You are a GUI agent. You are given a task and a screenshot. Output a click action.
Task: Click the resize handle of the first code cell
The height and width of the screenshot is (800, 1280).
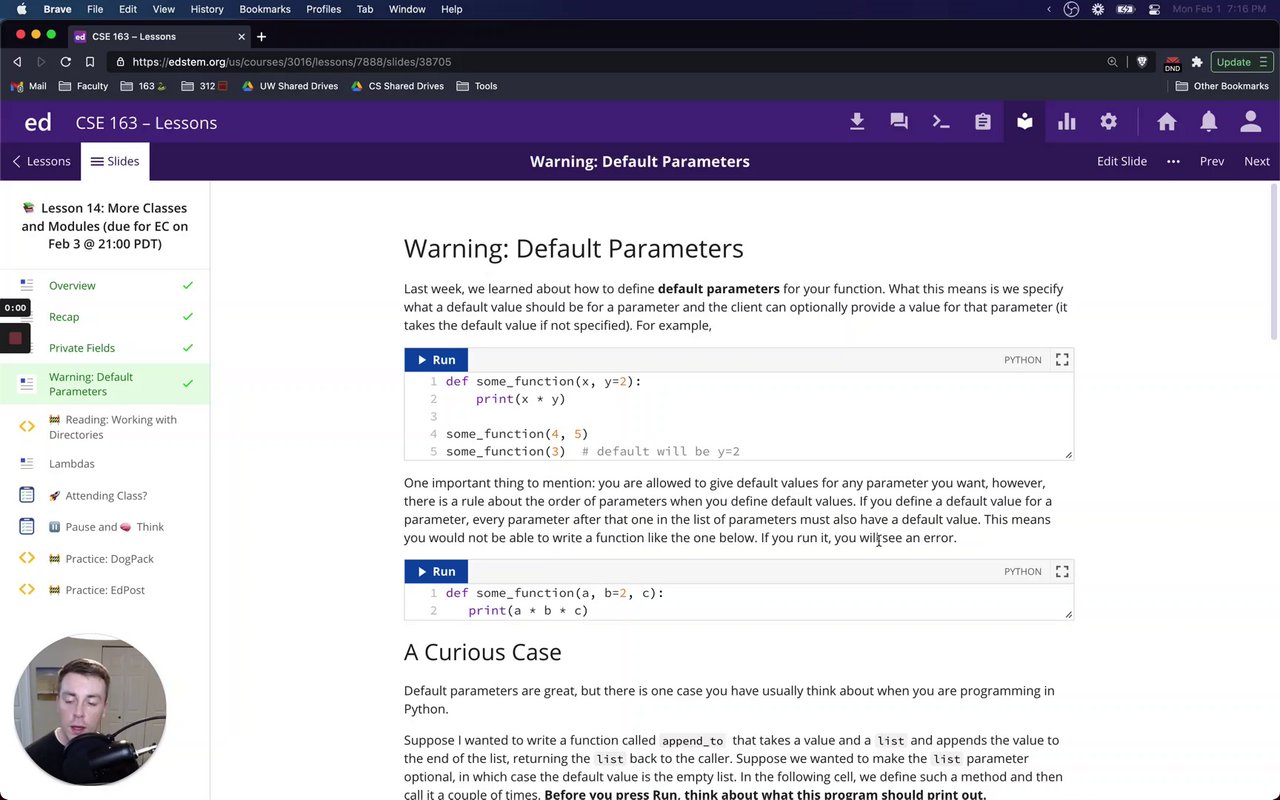pos(1068,455)
